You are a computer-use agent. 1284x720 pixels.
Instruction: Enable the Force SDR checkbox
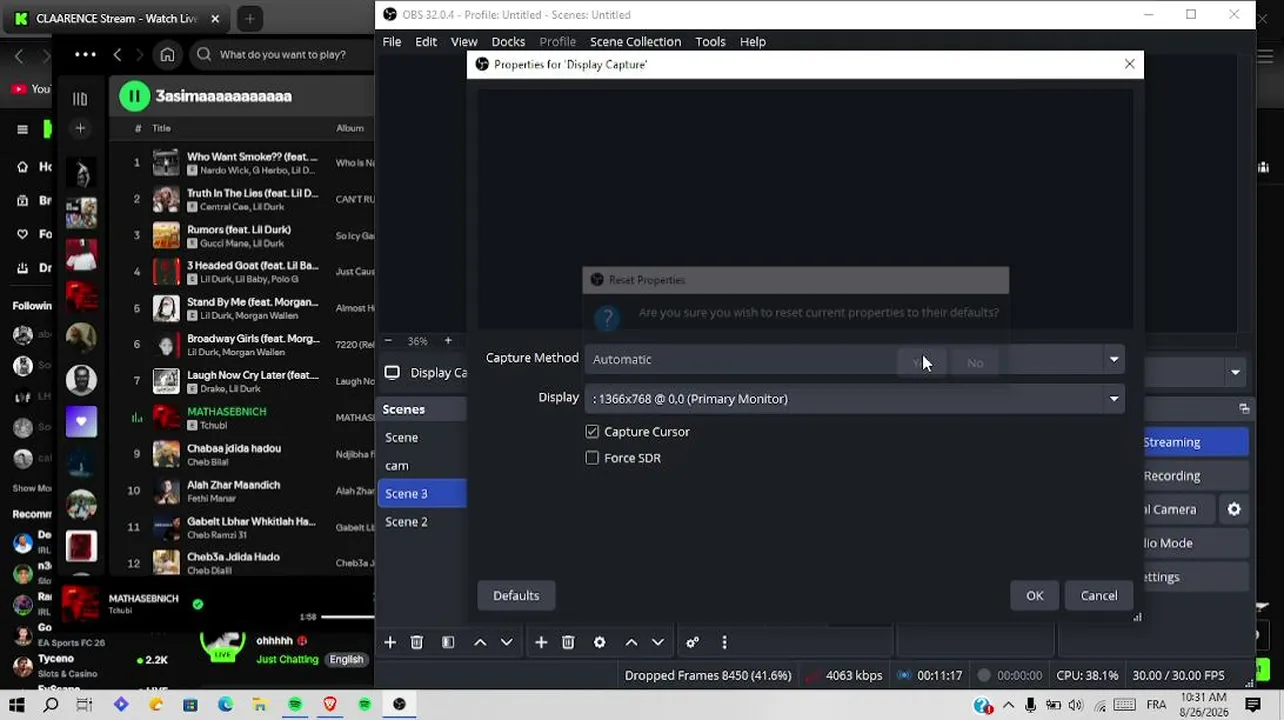point(592,458)
